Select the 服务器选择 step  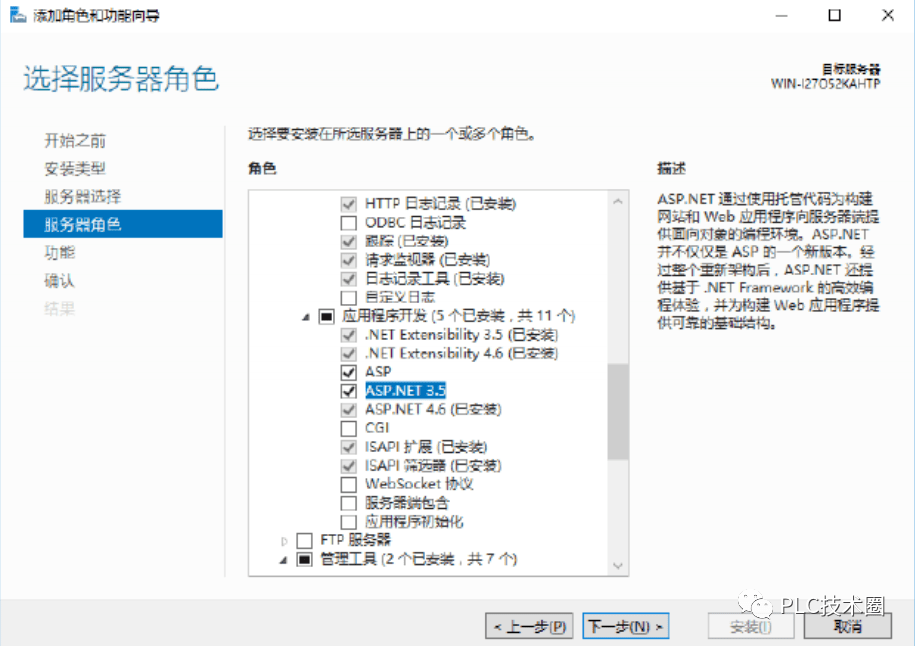coord(83,197)
